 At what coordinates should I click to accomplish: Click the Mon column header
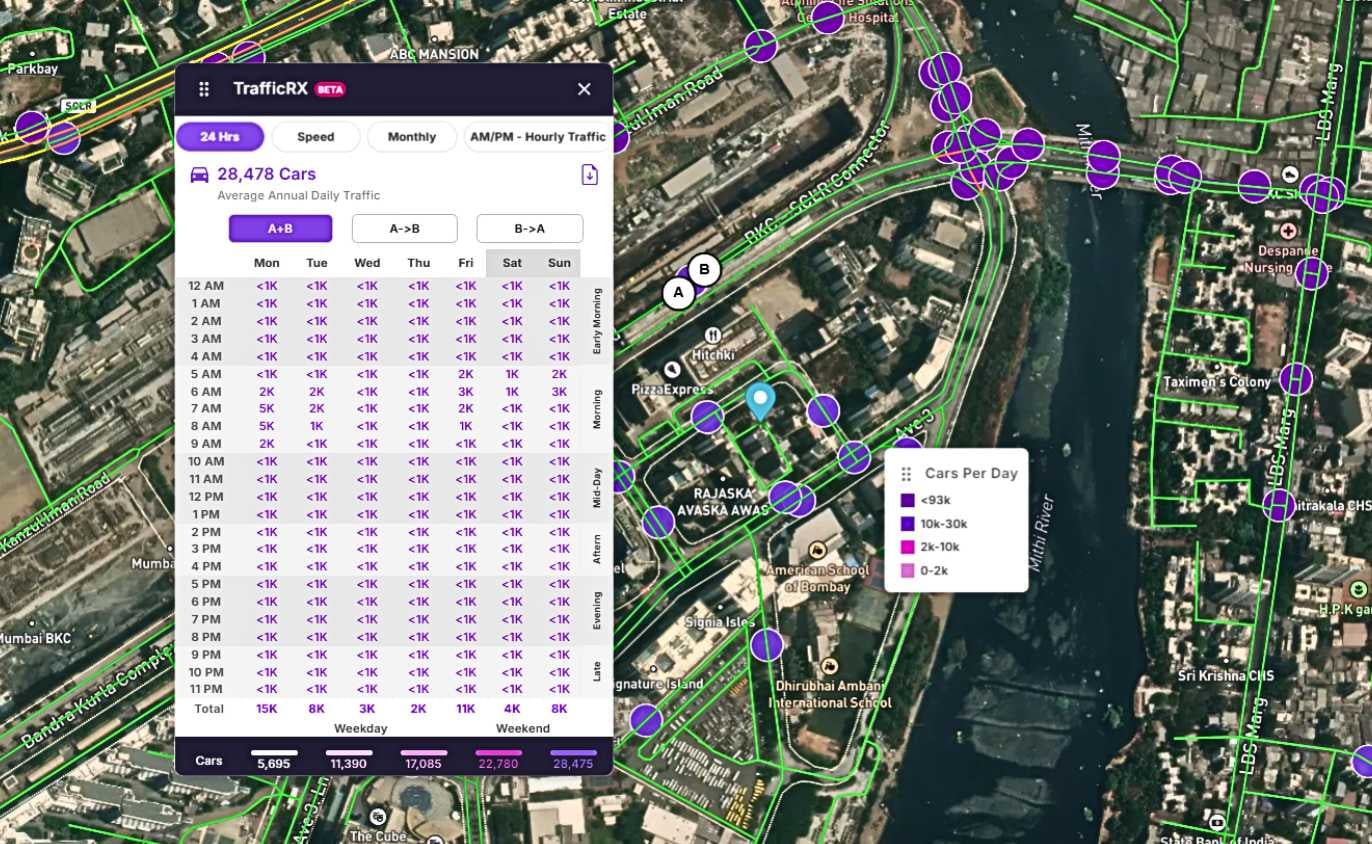point(267,263)
